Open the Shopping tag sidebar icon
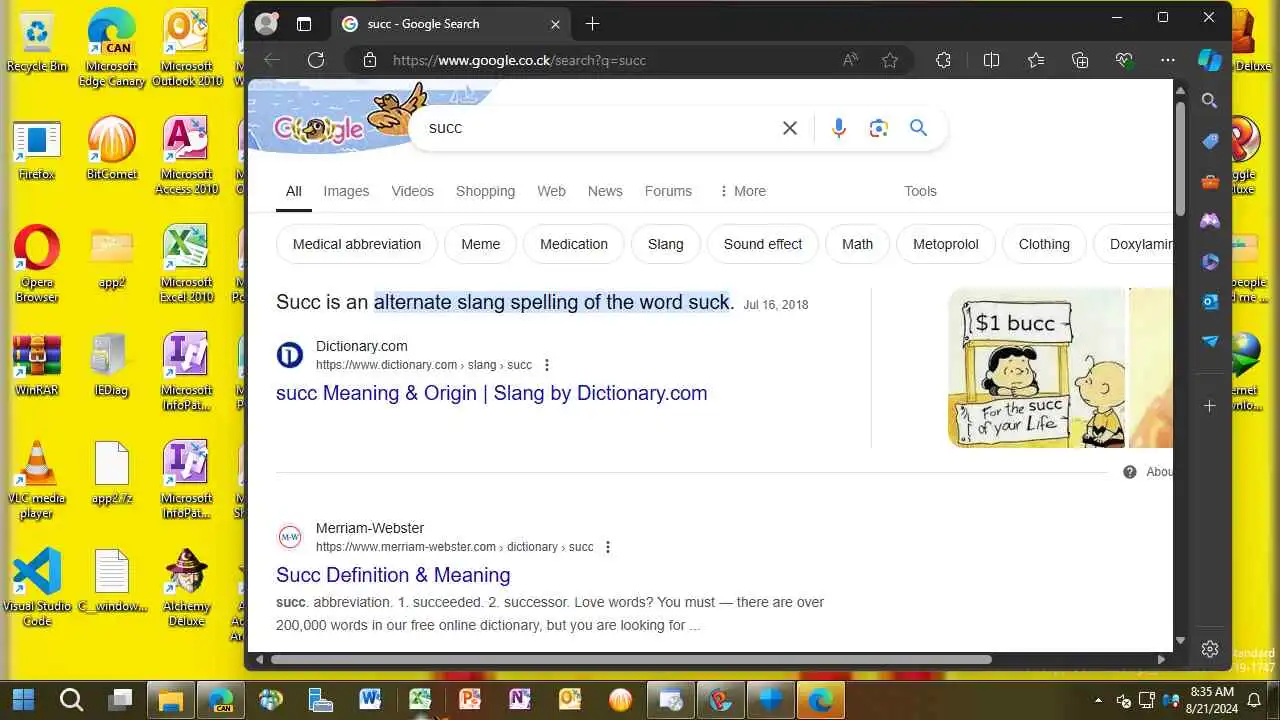The image size is (1280, 720). pos(1210,141)
